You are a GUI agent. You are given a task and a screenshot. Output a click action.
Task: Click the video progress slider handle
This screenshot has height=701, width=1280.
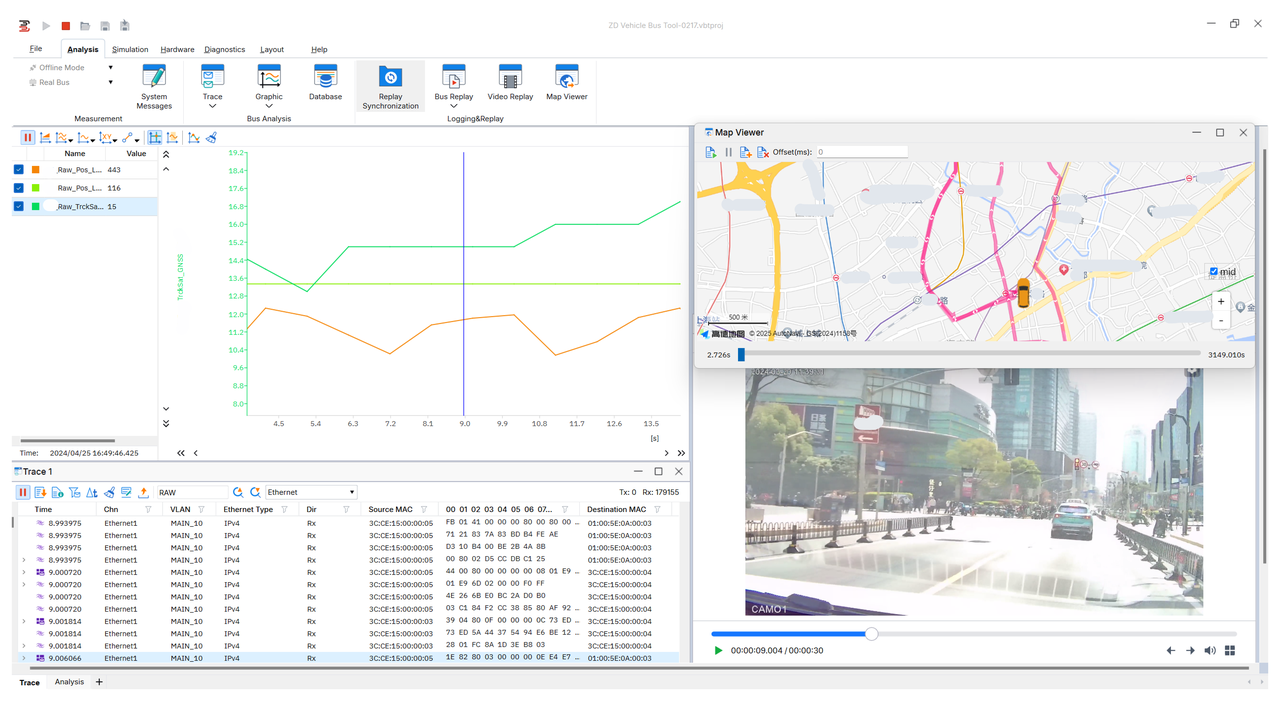[x=871, y=633]
